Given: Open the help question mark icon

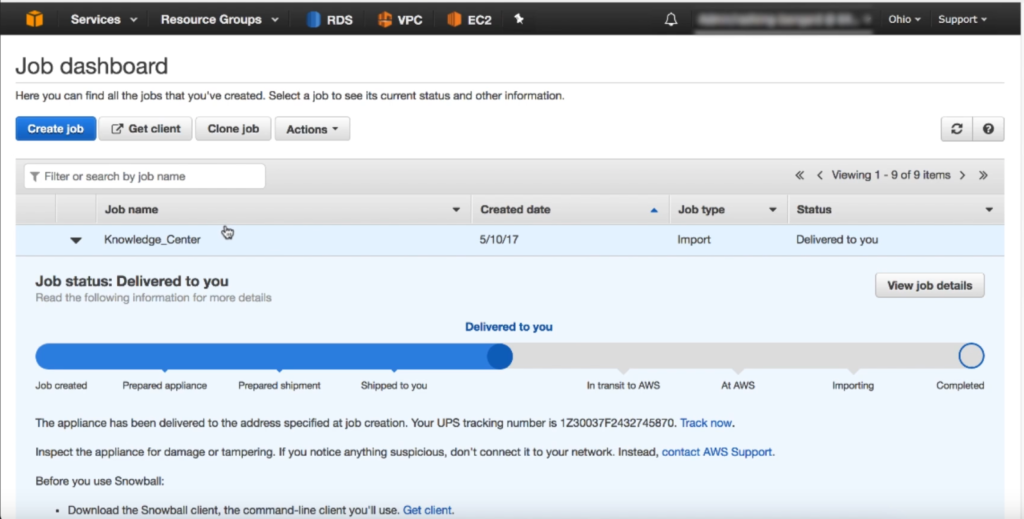Looking at the screenshot, I should 988,129.
